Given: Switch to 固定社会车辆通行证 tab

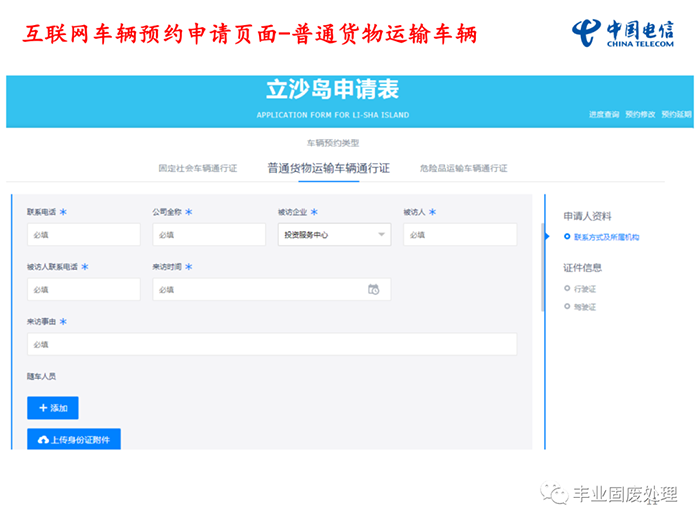Looking at the screenshot, I should click(x=198, y=168).
